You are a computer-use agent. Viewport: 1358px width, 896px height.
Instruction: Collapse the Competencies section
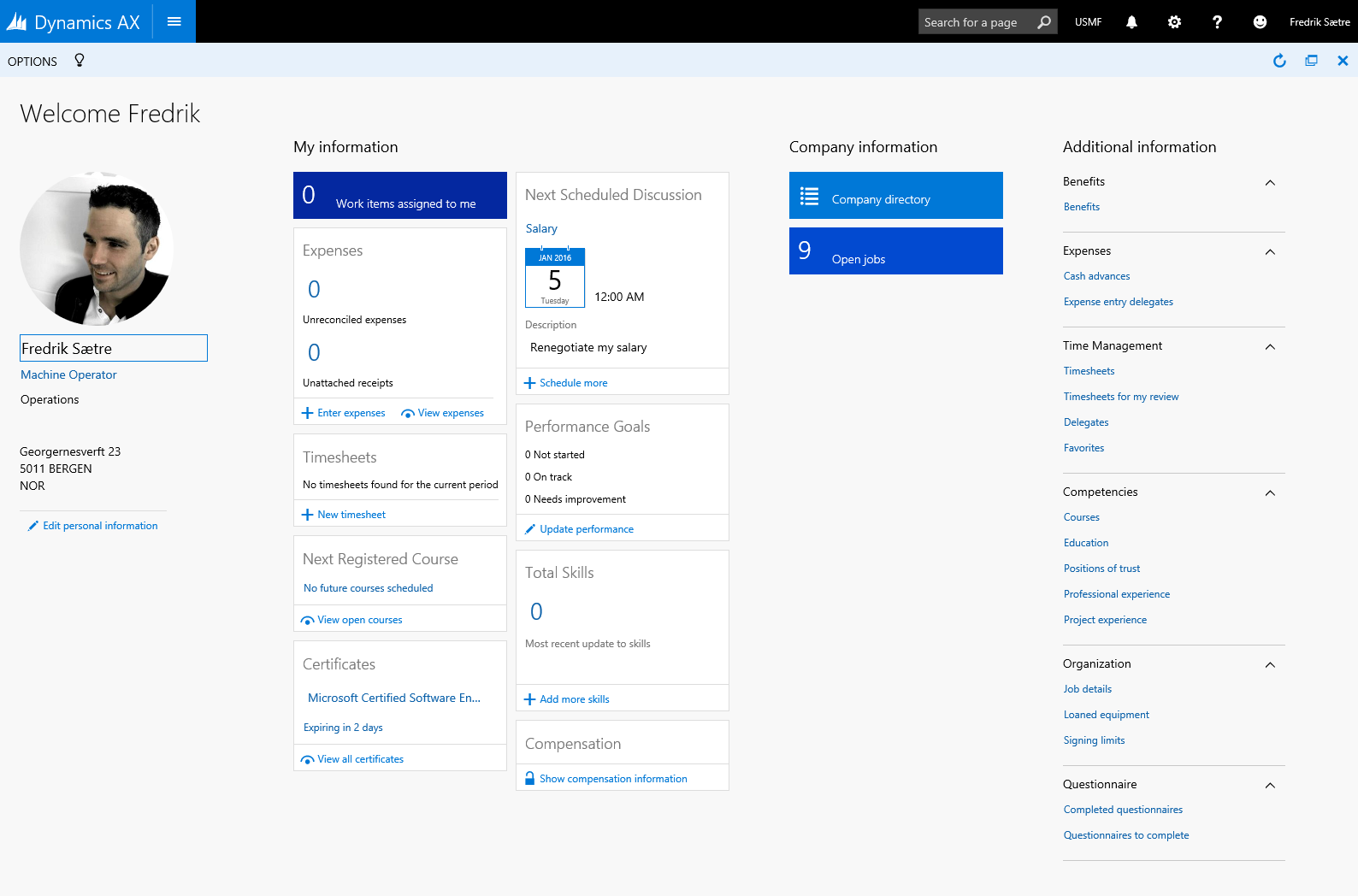(x=1270, y=493)
